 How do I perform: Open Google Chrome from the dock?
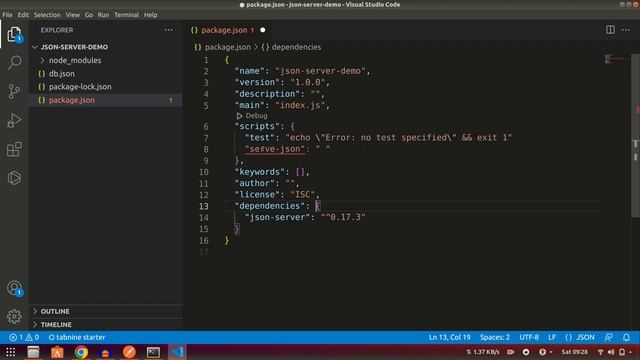(x=81, y=352)
